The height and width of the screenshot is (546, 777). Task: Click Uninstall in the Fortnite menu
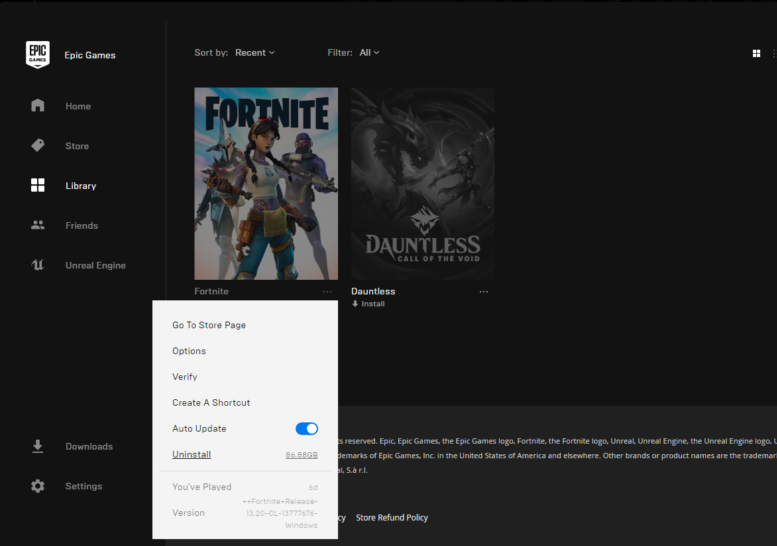click(191, 454)
